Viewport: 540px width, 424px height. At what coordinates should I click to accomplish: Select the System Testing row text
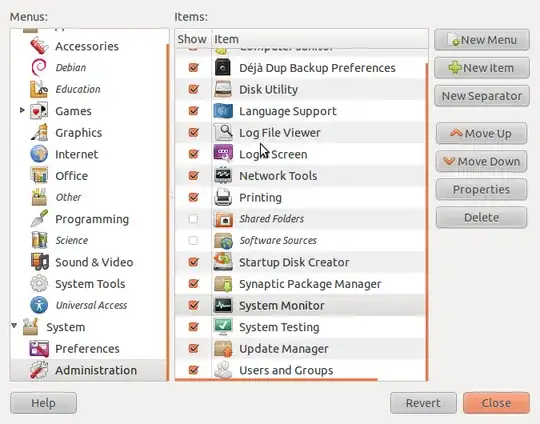point(279,327)
